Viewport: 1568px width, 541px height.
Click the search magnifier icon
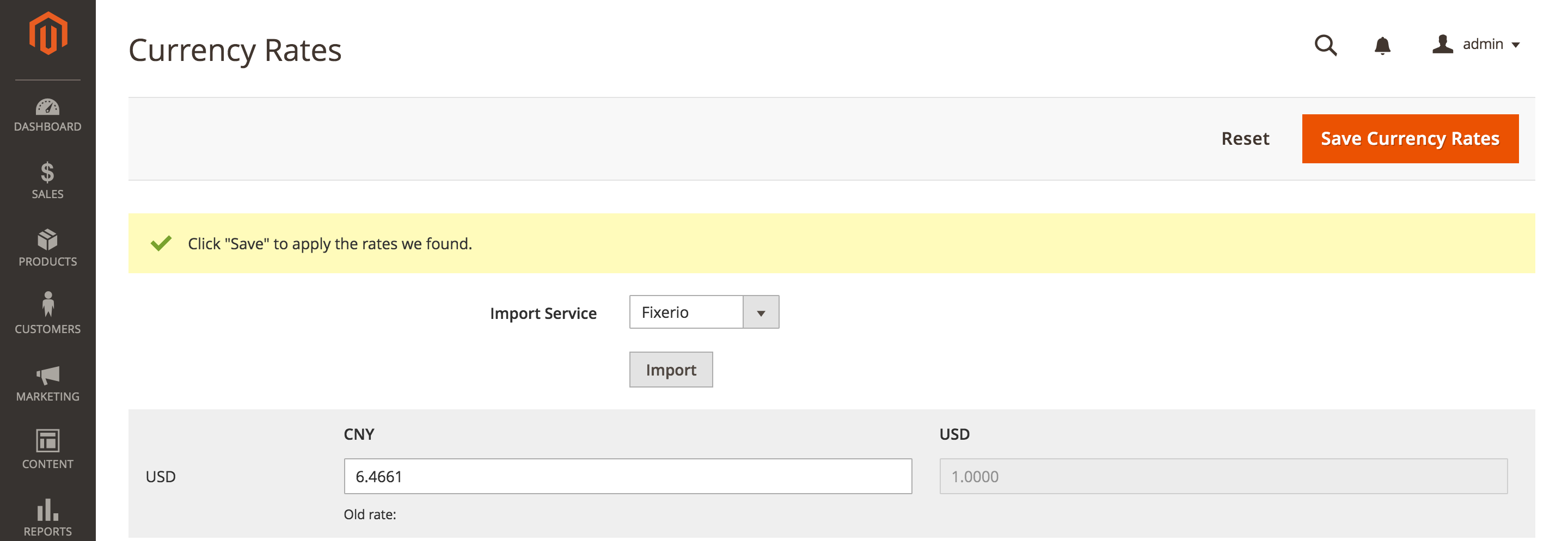(x=1325, y=45)
